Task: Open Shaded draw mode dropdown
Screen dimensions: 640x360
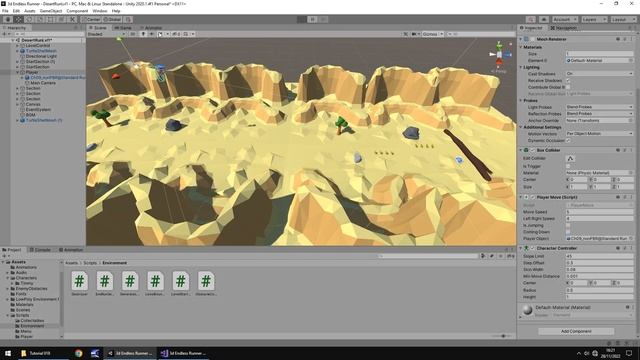Action: [107, 34]
